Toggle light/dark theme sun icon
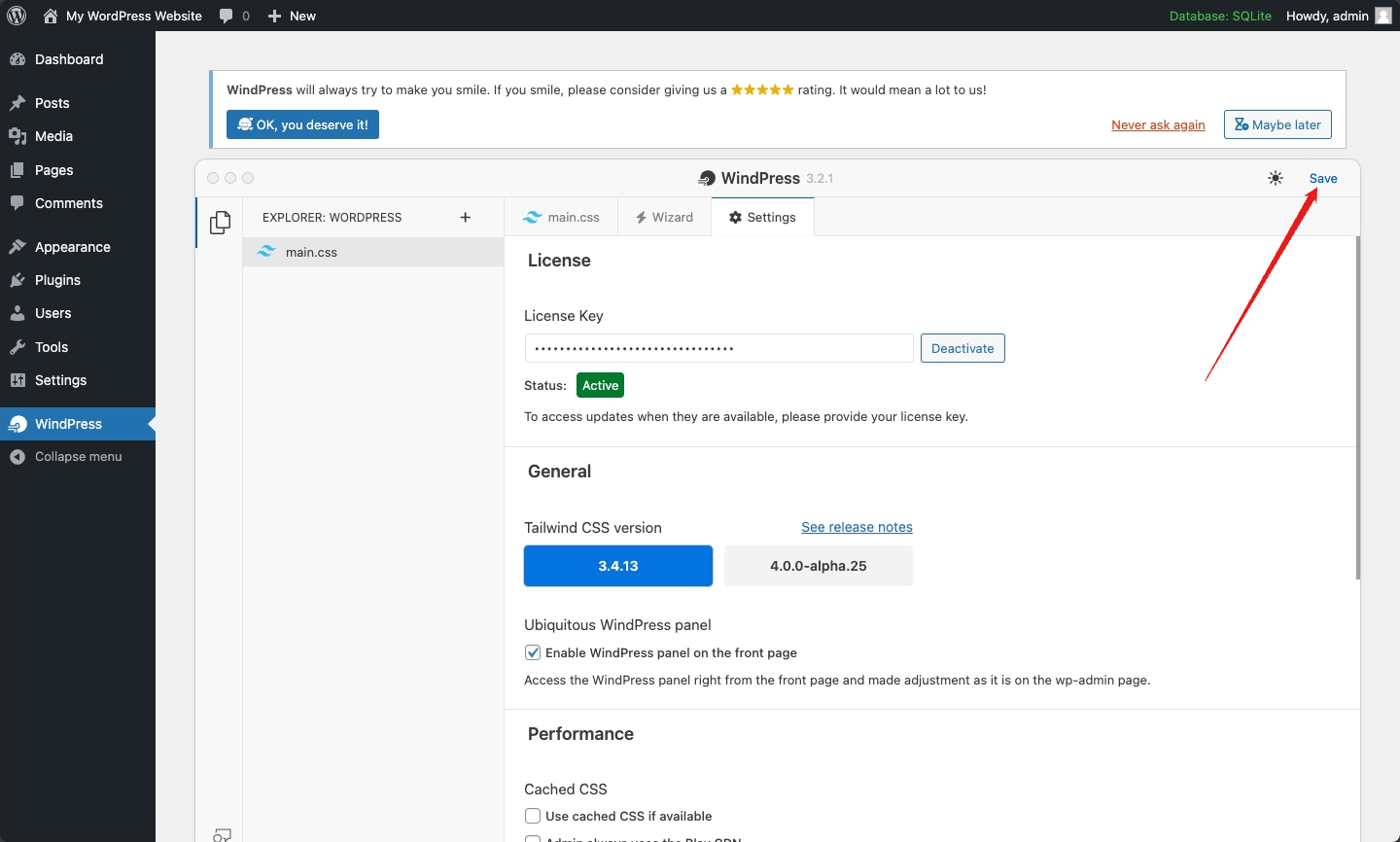Viewport: 1400px width, 842px height. [1276, 178]
